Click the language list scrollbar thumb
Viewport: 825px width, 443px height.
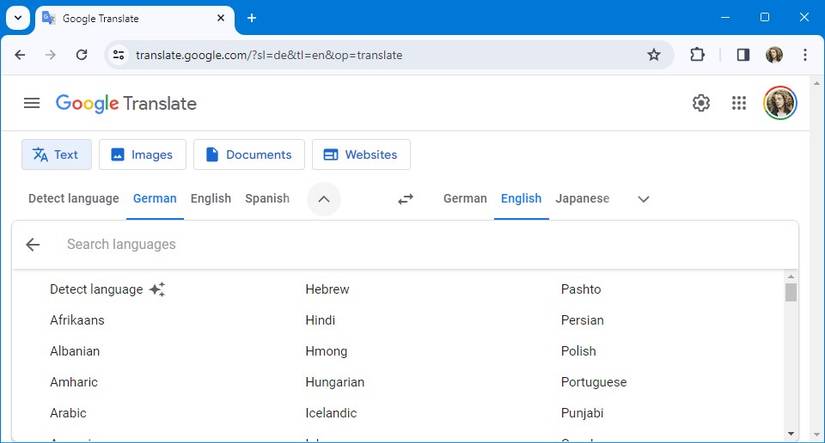(791, 292)
